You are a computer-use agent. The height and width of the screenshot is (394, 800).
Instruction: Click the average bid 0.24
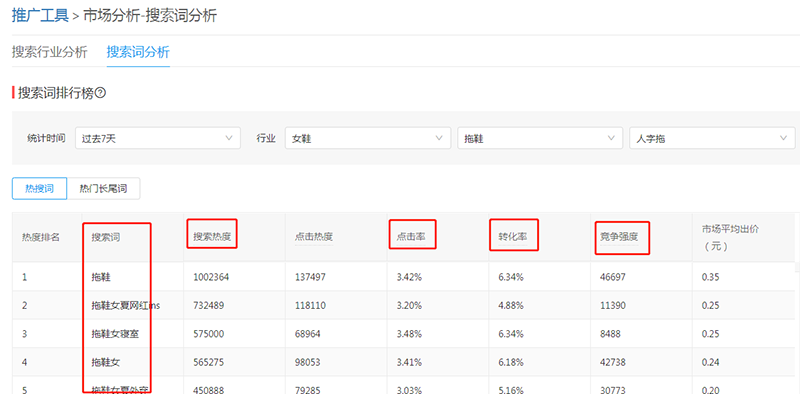tap(711, 362)
